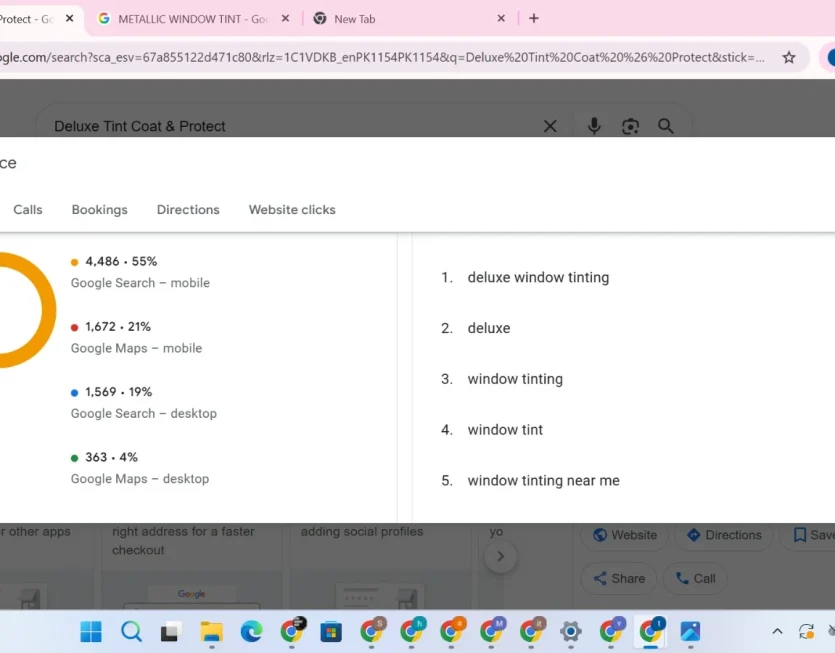
Task: Select Google Search – desktop label
Action: [144, 413]
